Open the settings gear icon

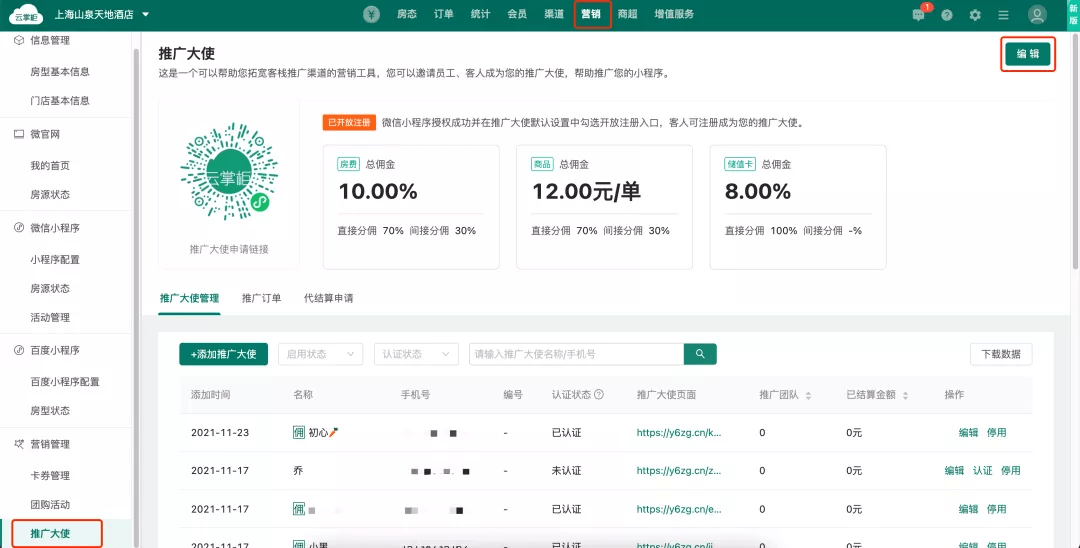pos(975,15)
